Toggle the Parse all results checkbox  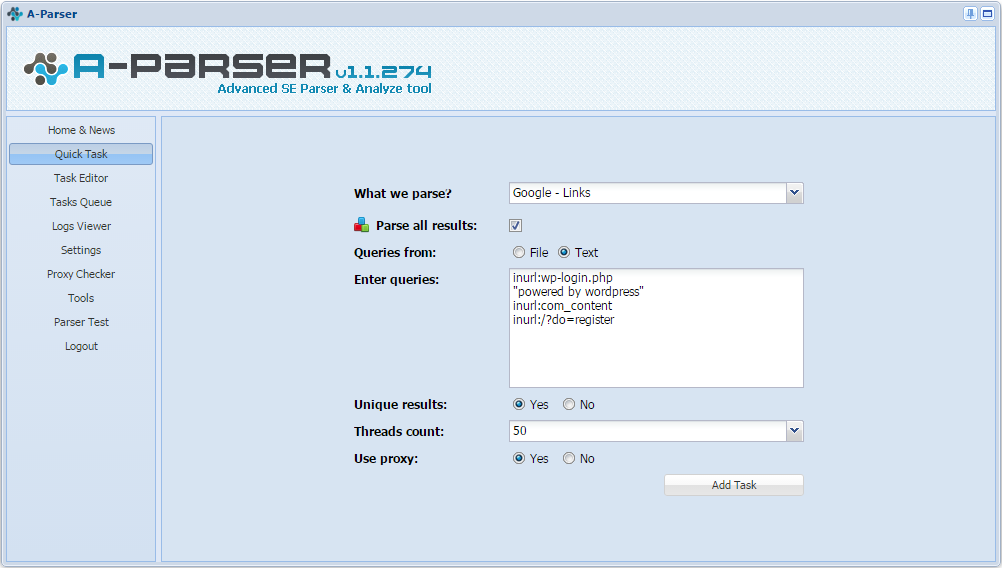(516, 226)
